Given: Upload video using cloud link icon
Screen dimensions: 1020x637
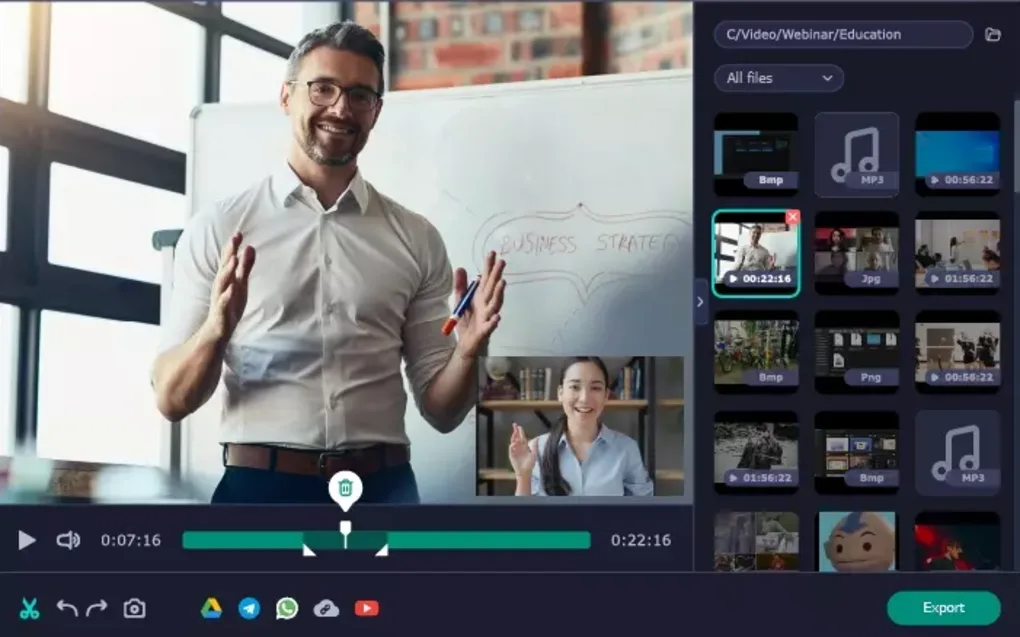Looking at the screenshot, I should [326, 608].
